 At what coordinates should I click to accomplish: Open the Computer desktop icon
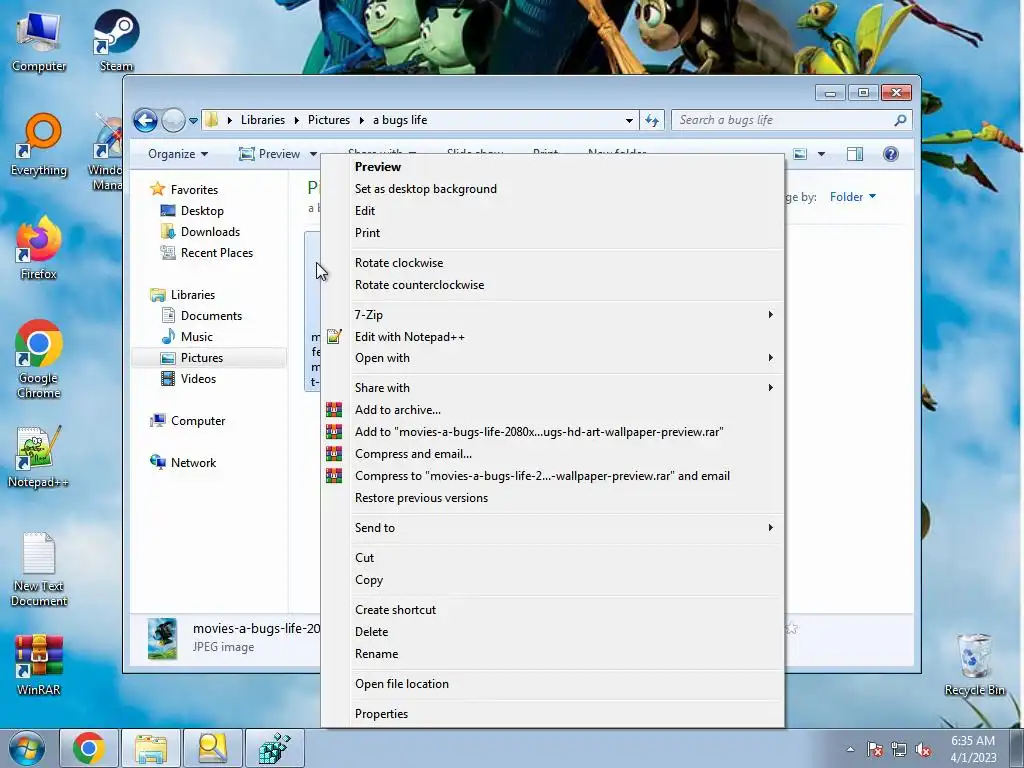click(x=39, y=40)
